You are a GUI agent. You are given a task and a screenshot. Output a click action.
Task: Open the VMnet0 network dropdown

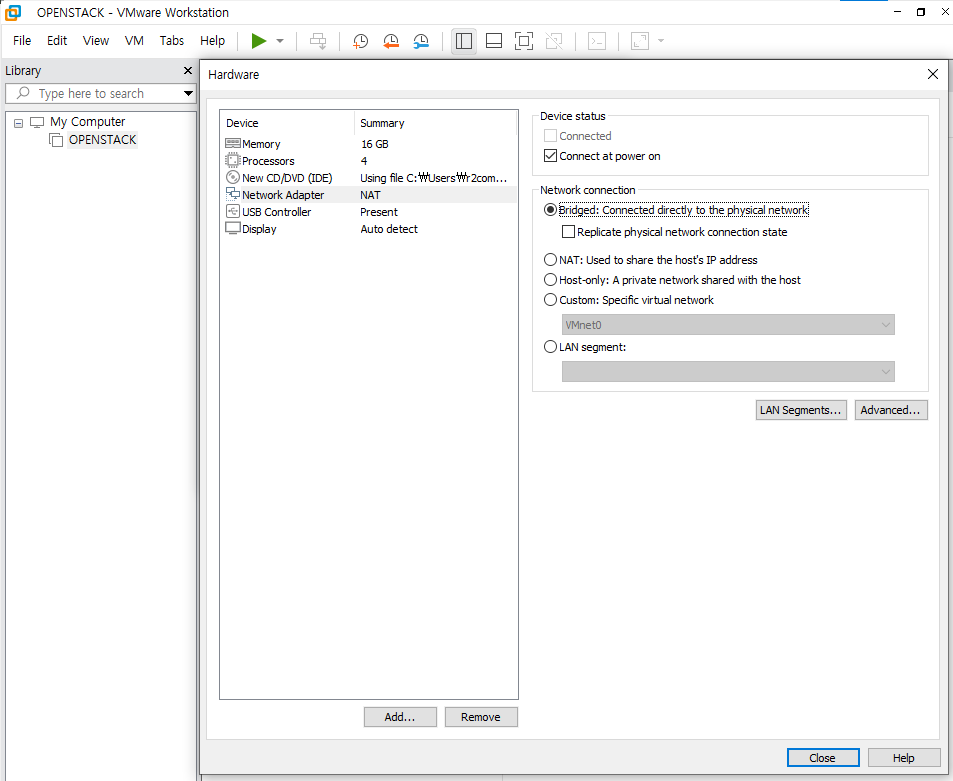(x=728, y=325)
